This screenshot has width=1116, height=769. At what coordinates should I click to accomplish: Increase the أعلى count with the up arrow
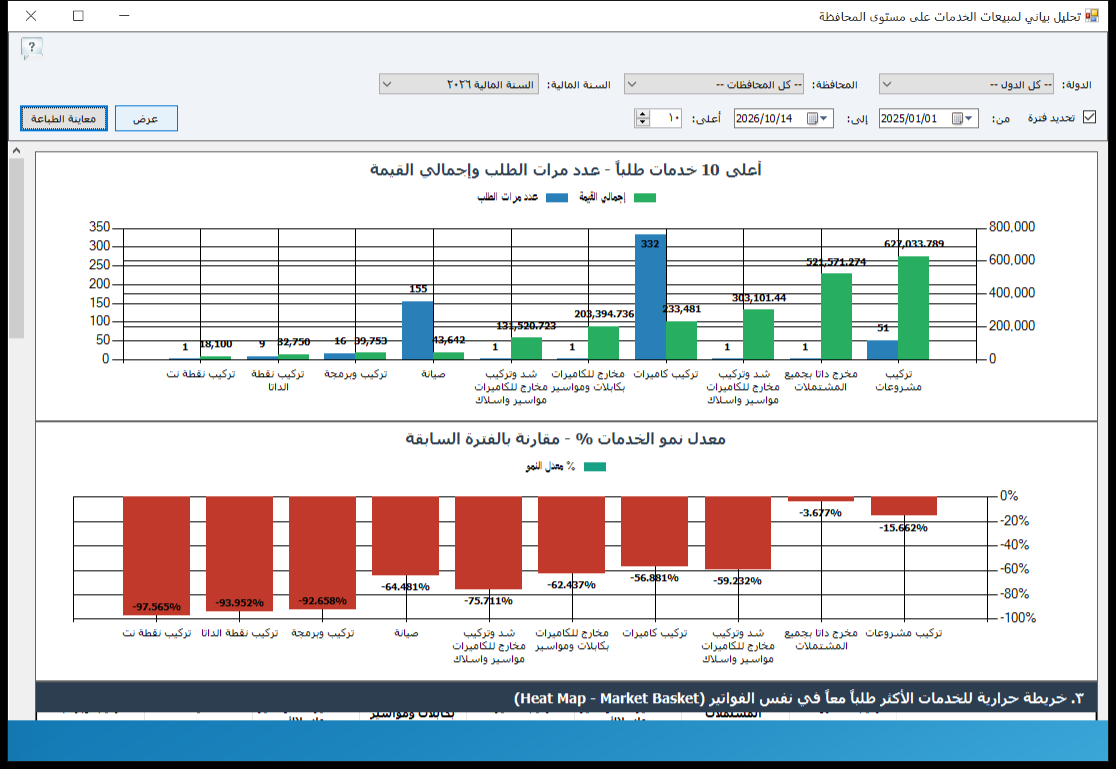(643, 113)
